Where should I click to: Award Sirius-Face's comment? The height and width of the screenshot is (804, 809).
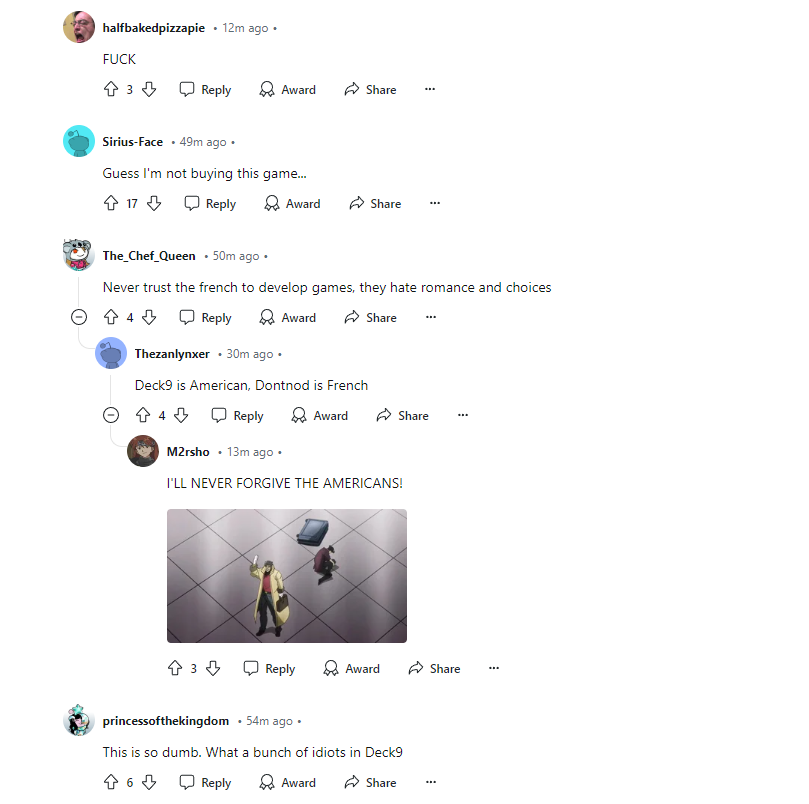tap(293, 203)
